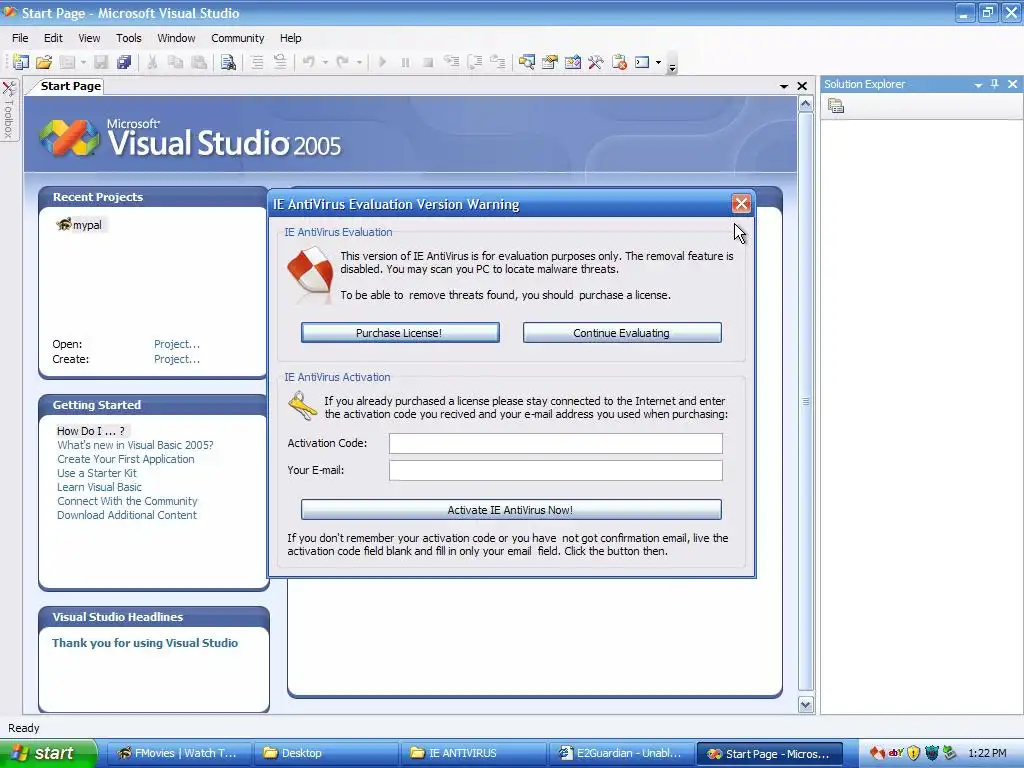Click the Start Page scrollbar up arrow
This screenshot has width=1024, height=768.
[805, 104]
